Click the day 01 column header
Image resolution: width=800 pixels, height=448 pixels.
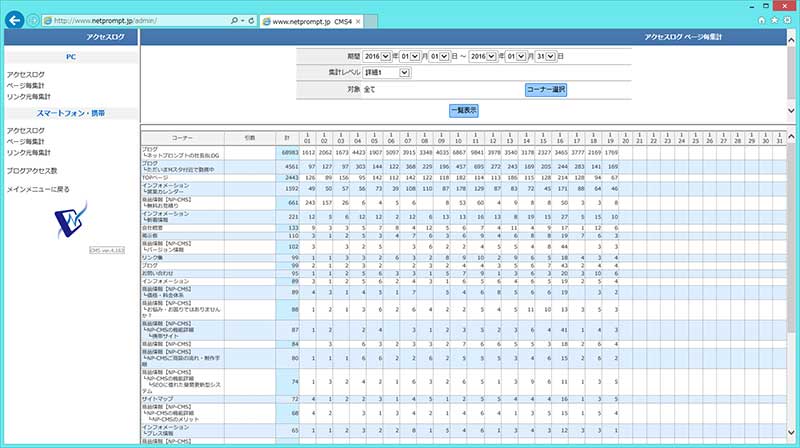307,138
